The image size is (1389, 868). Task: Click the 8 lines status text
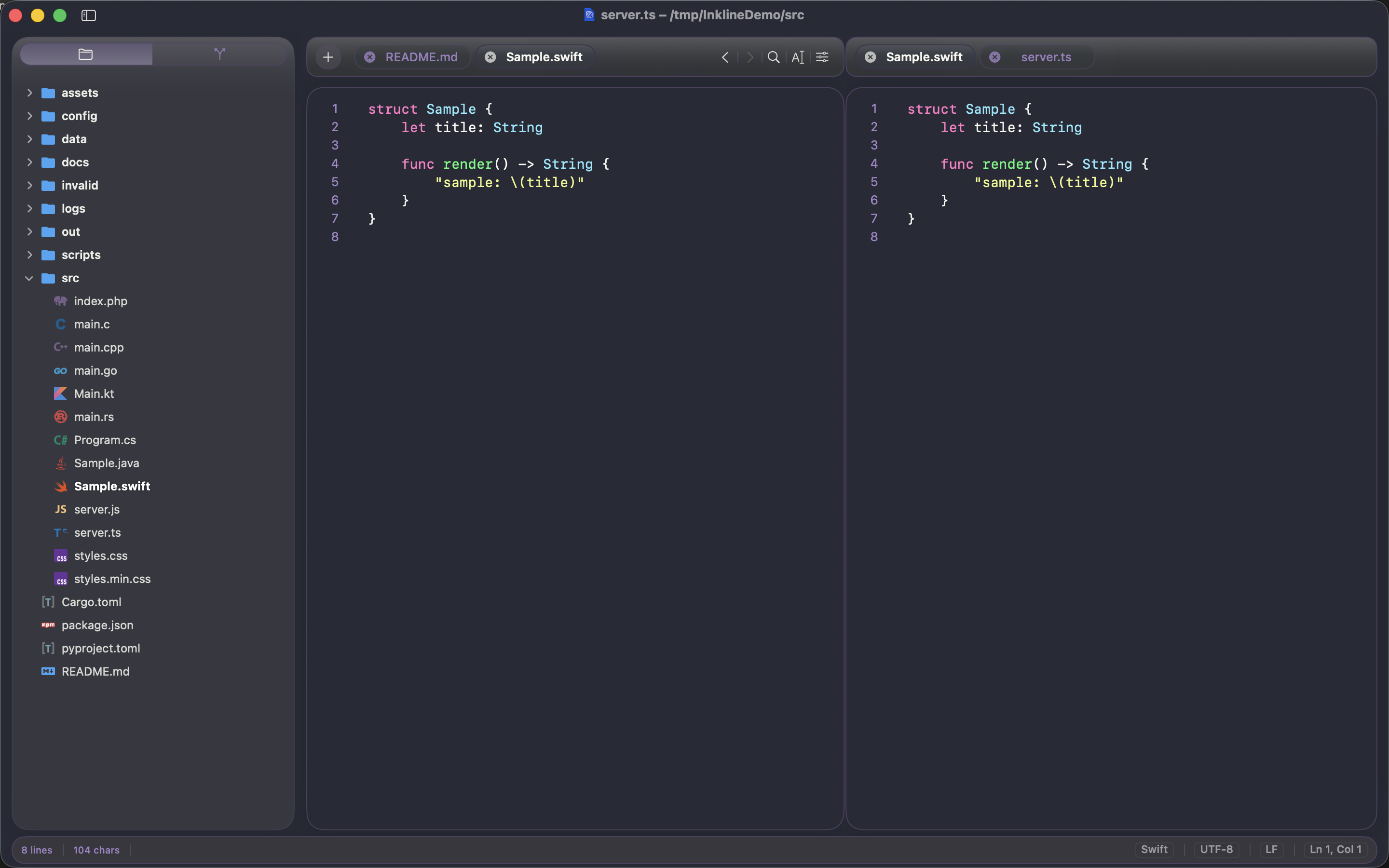37,850
